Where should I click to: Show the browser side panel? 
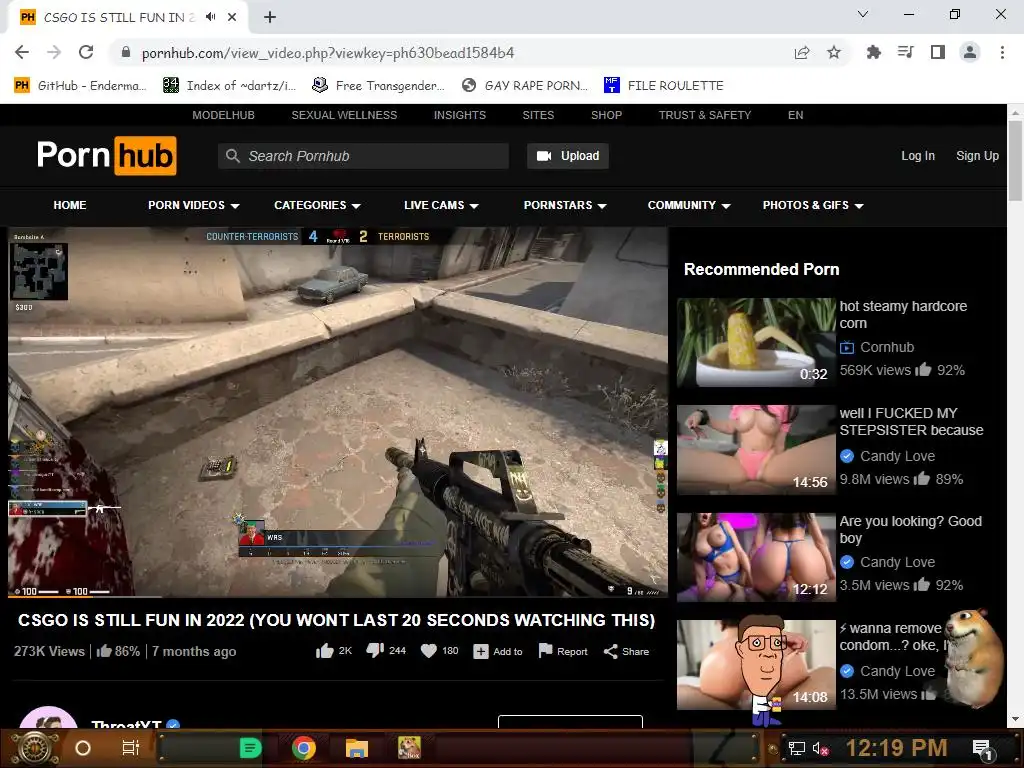pyautogui.click(x=938, y=52)
